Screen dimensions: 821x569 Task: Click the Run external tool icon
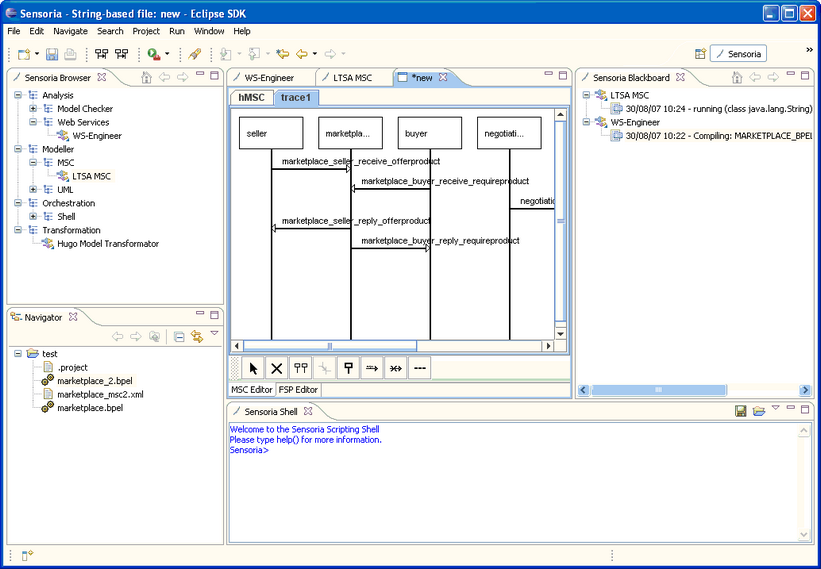pyautogui.click(x=153, y=54)
